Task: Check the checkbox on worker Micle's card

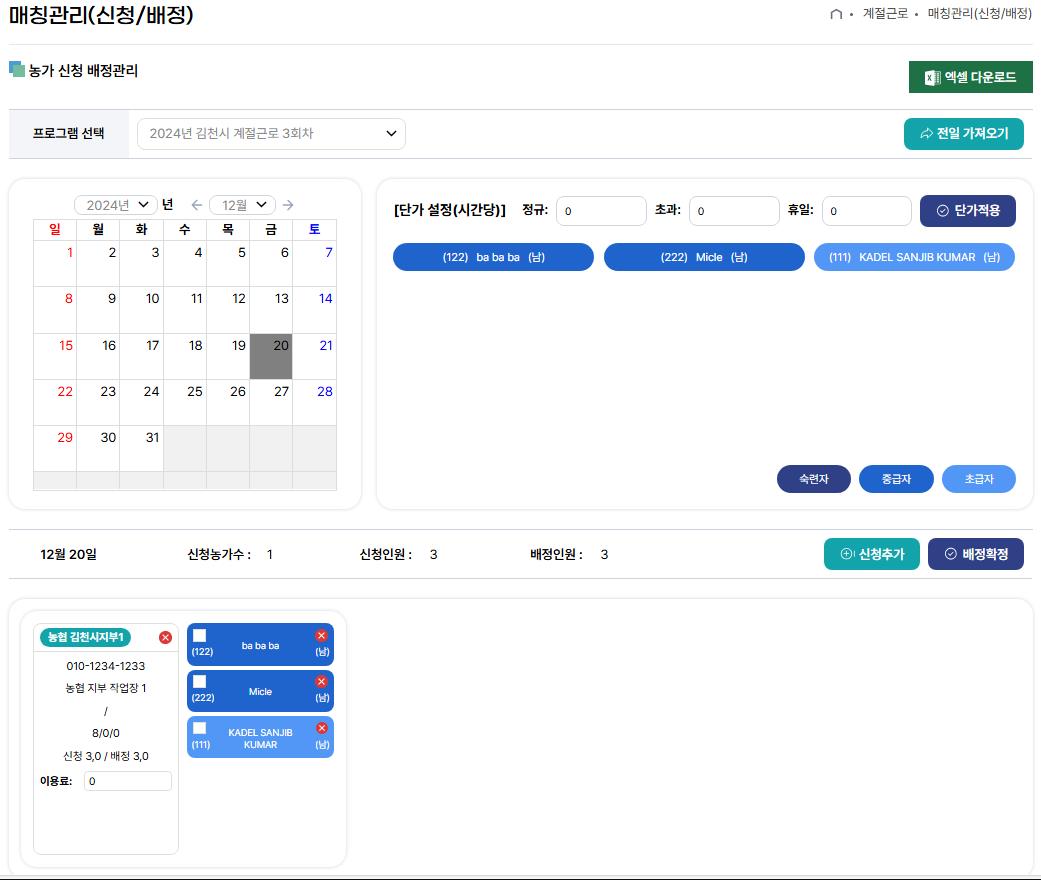Action: [x=199, y=681]
